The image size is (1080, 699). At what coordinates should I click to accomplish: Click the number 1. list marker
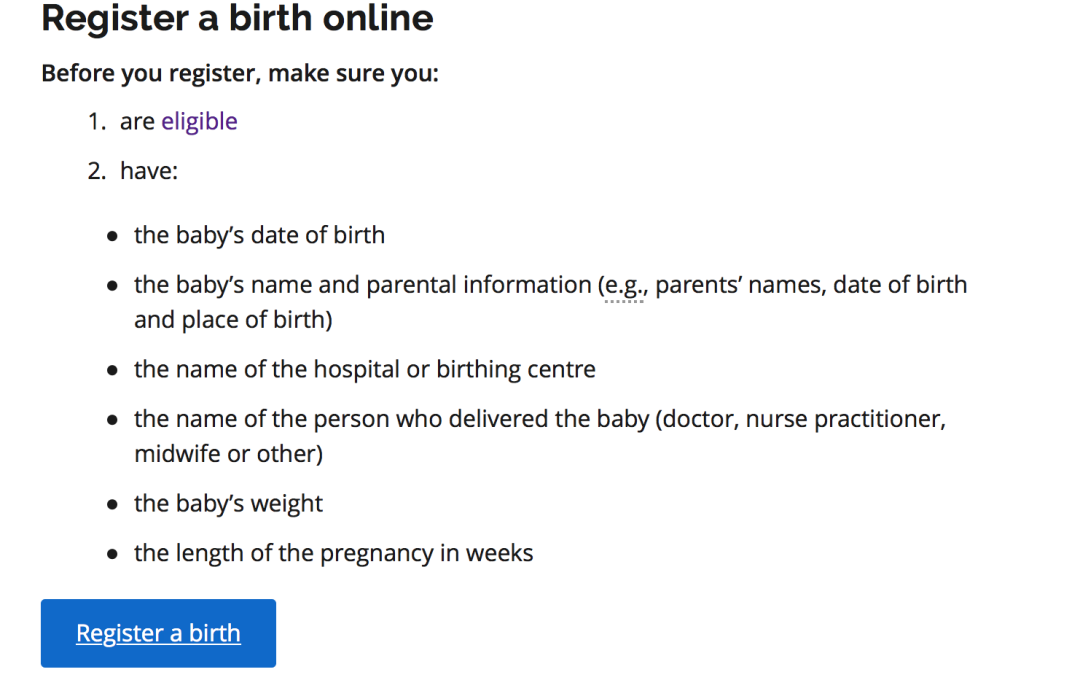click(96, 122)
